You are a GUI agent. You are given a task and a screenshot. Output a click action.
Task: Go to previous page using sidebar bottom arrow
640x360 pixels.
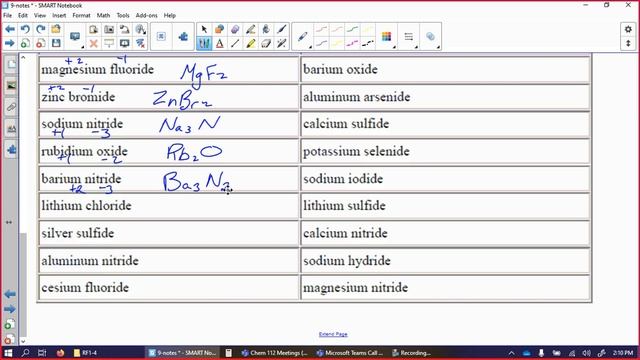10,294
